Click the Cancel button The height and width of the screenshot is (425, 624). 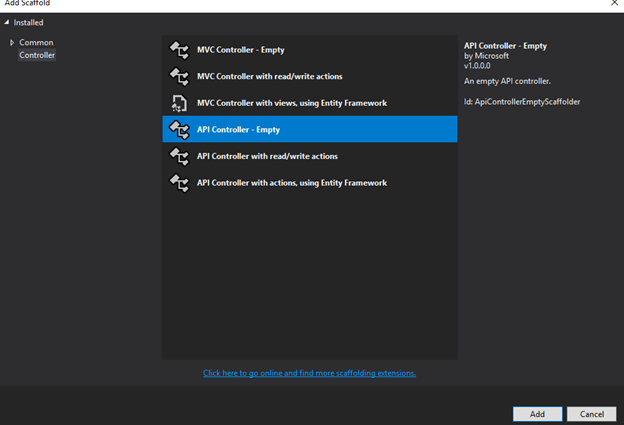pos(591,414)
